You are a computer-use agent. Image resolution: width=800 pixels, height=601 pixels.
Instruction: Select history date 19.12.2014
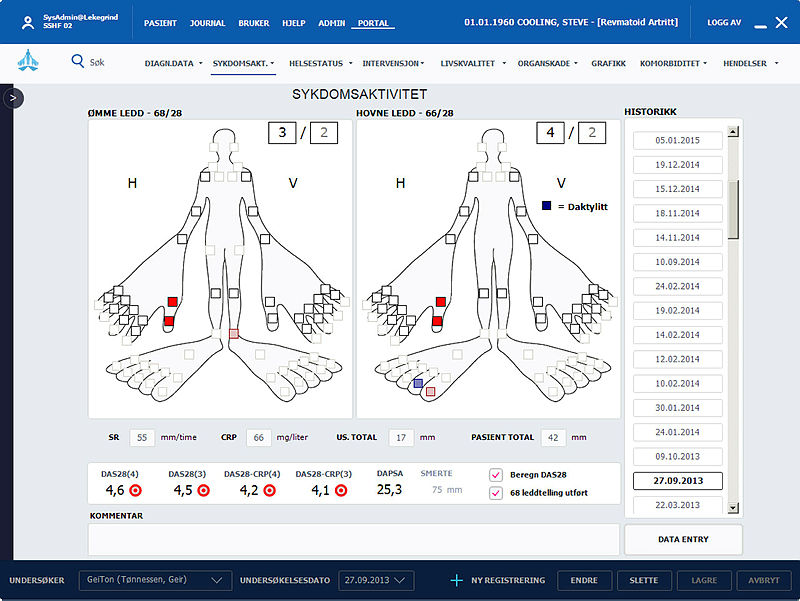tap(677, 165)
